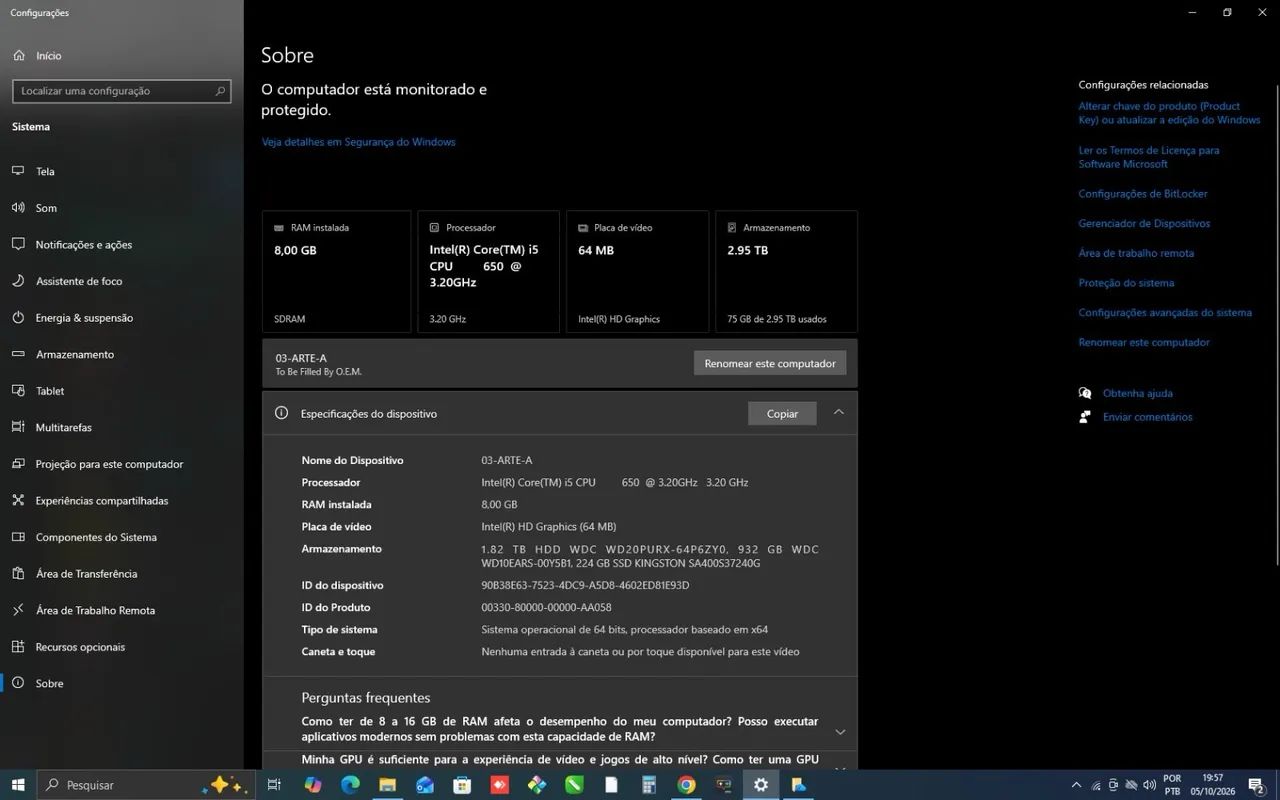Open Veja detalhes em Segurança do Windows
The image size is (1280, 800).
[x=359, y=142]
